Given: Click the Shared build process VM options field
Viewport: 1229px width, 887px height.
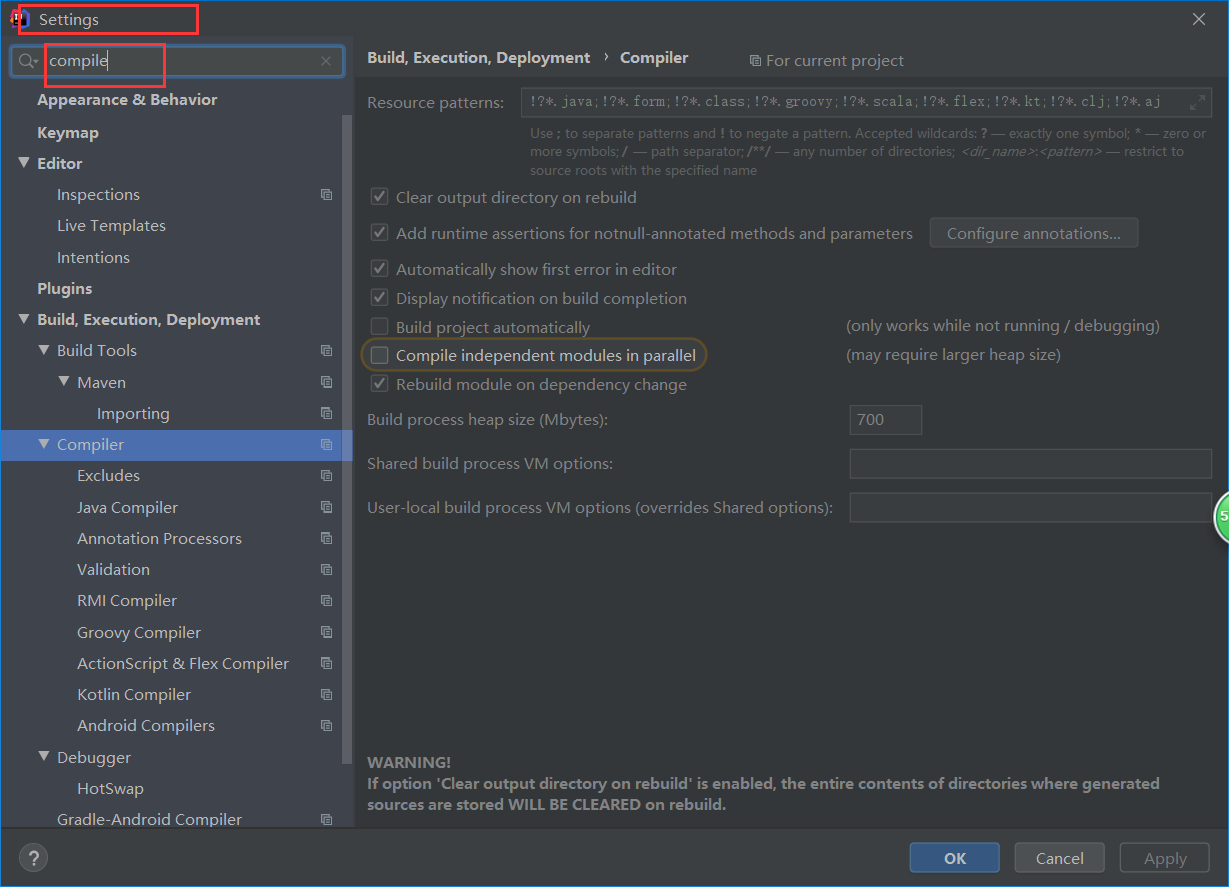Looking at the screenshot, I should click(1030, 464).
